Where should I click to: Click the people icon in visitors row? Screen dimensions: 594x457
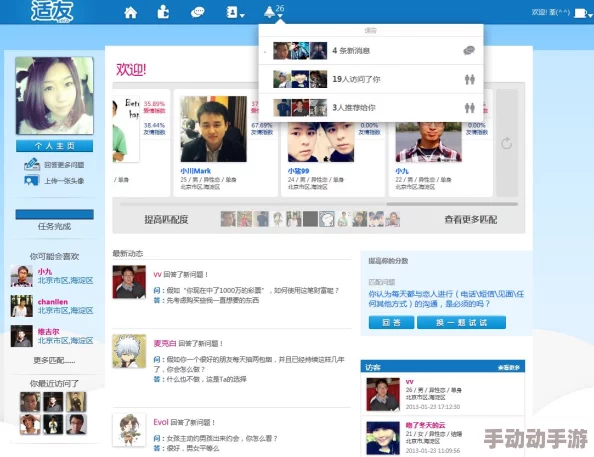[x=470, y=79]
